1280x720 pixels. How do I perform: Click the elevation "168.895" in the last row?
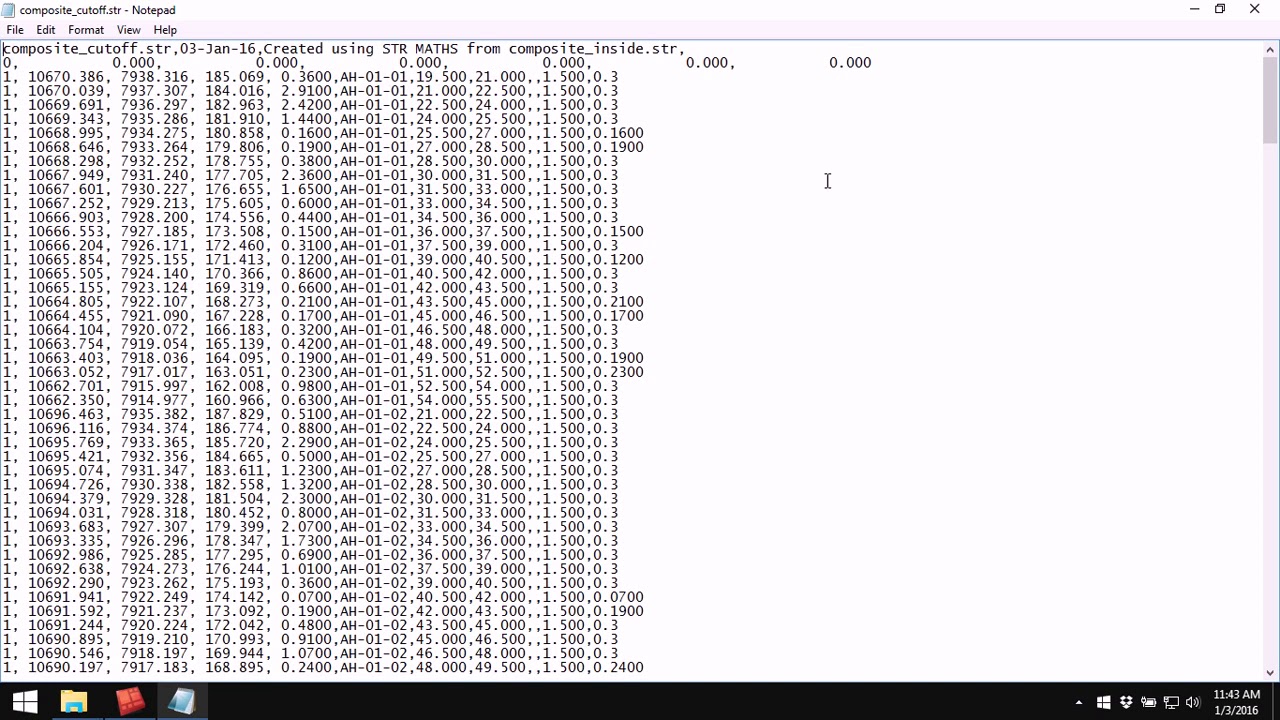point(235,667)
